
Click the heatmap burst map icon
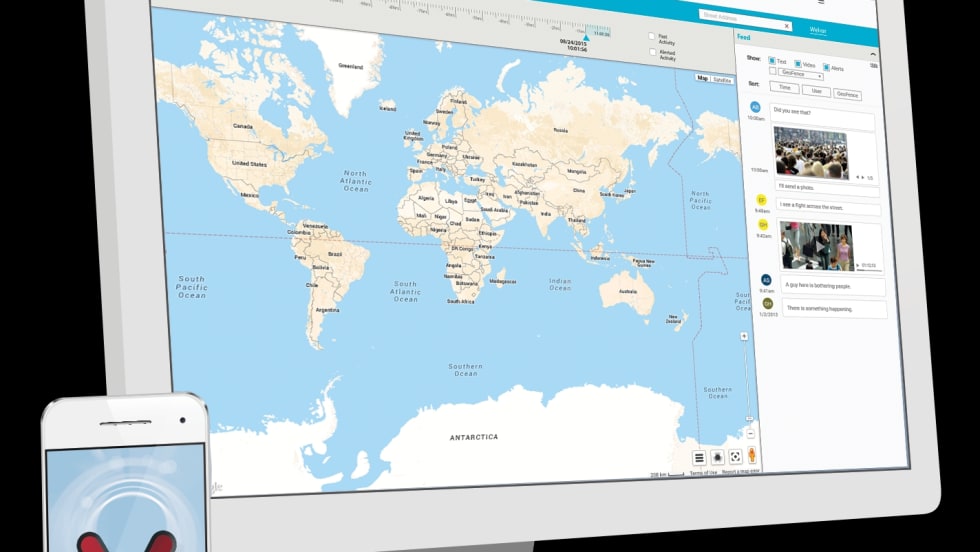718,457
